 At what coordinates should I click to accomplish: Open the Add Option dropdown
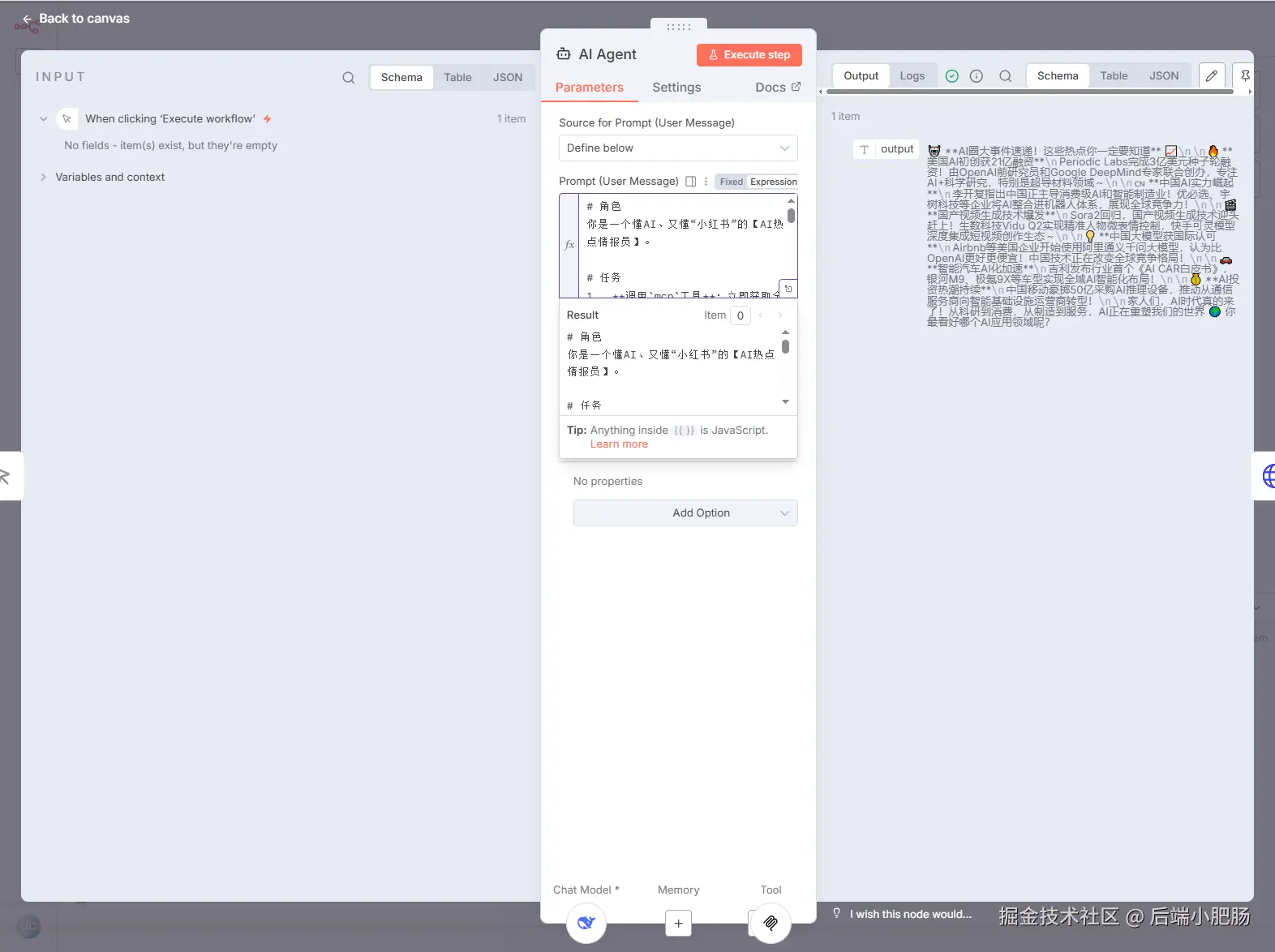tap(685, 513)
